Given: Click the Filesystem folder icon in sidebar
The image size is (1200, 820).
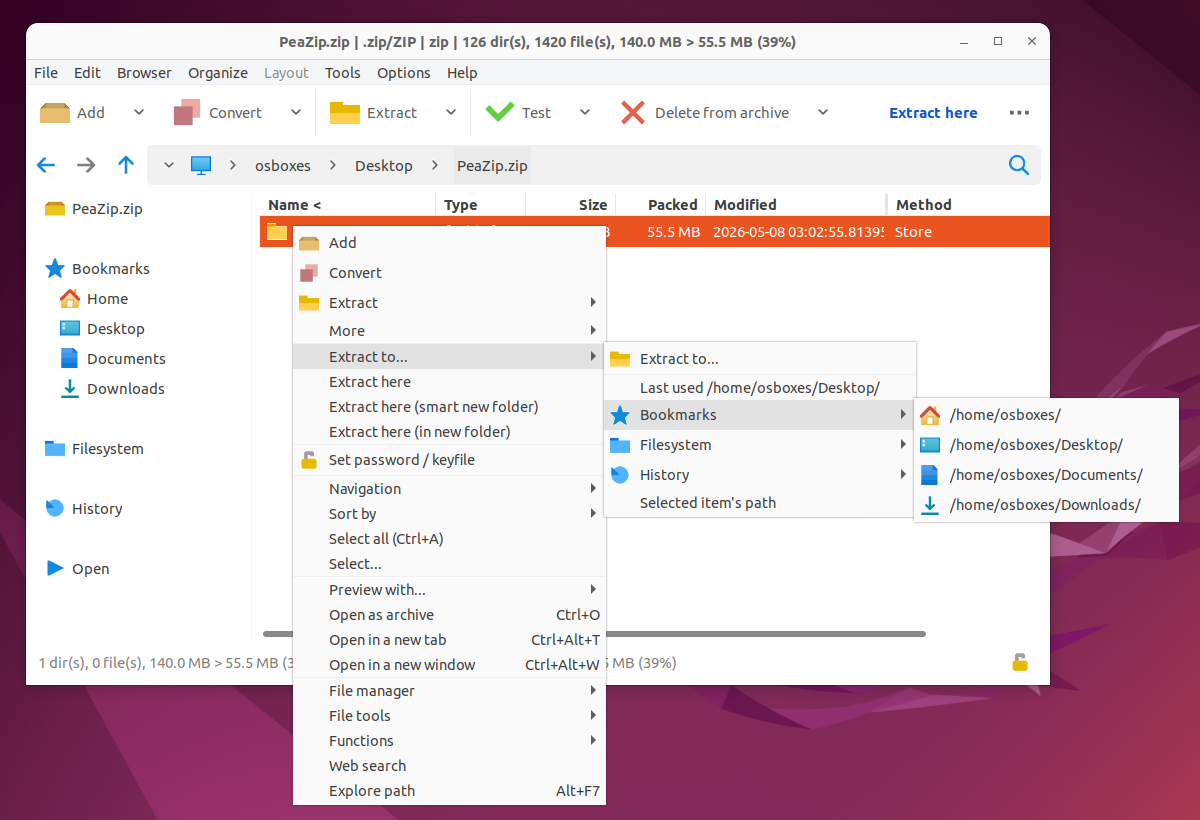Looking at the screenshot, I should tap(55, 448).
